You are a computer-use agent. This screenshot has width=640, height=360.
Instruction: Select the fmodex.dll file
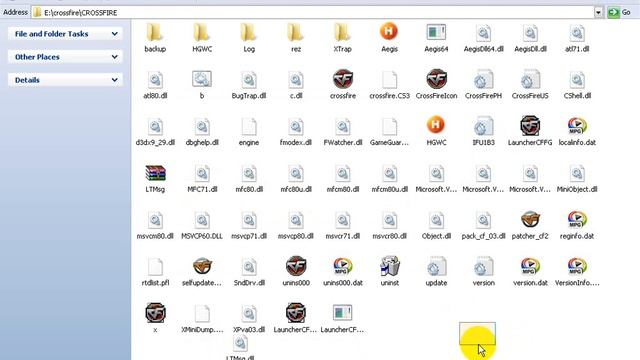296,127
